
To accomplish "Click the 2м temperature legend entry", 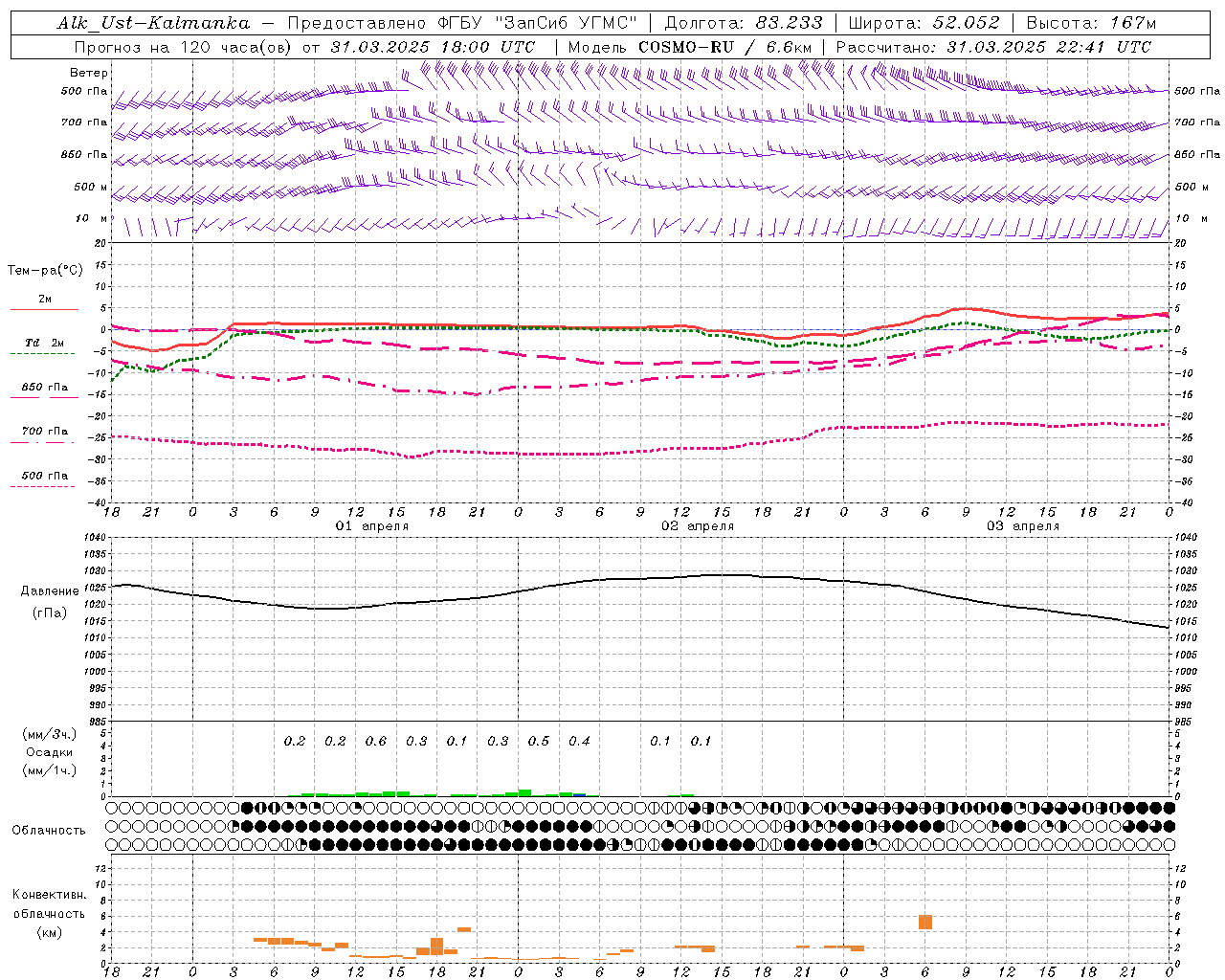I will click(45, 300).
